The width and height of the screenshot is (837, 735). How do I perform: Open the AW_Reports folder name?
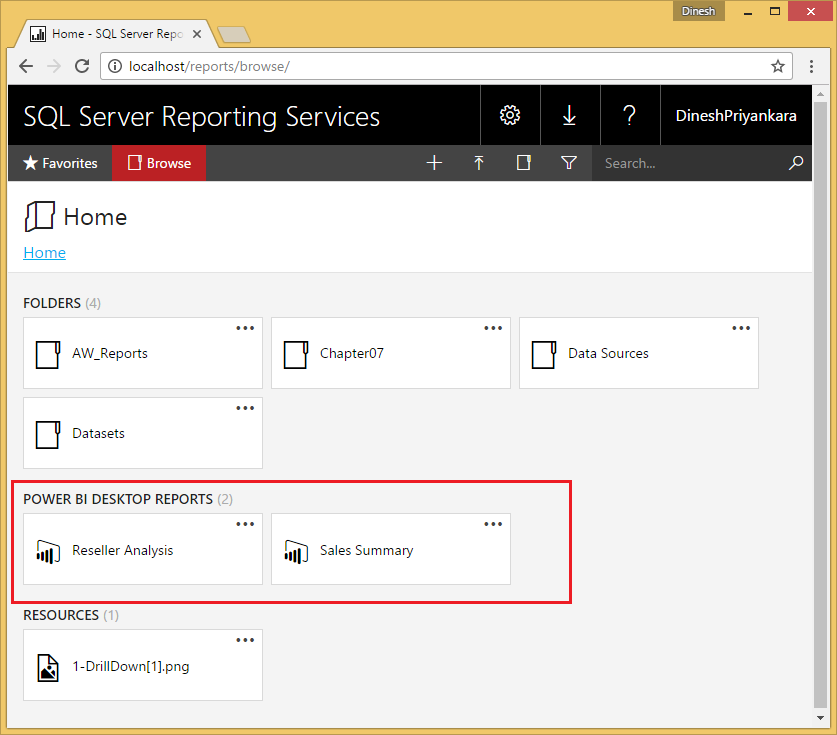pos(110,353)
